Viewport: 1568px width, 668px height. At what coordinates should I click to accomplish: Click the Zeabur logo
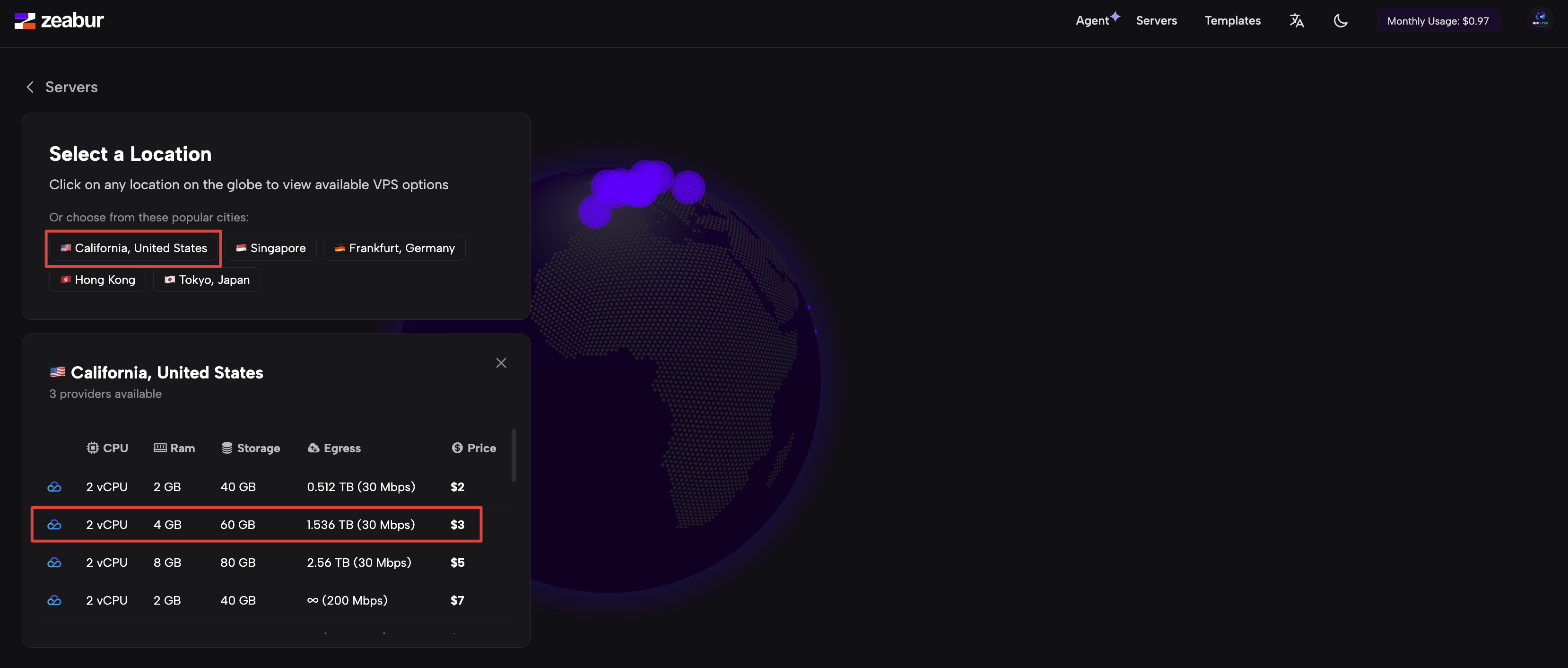(59, 21)
